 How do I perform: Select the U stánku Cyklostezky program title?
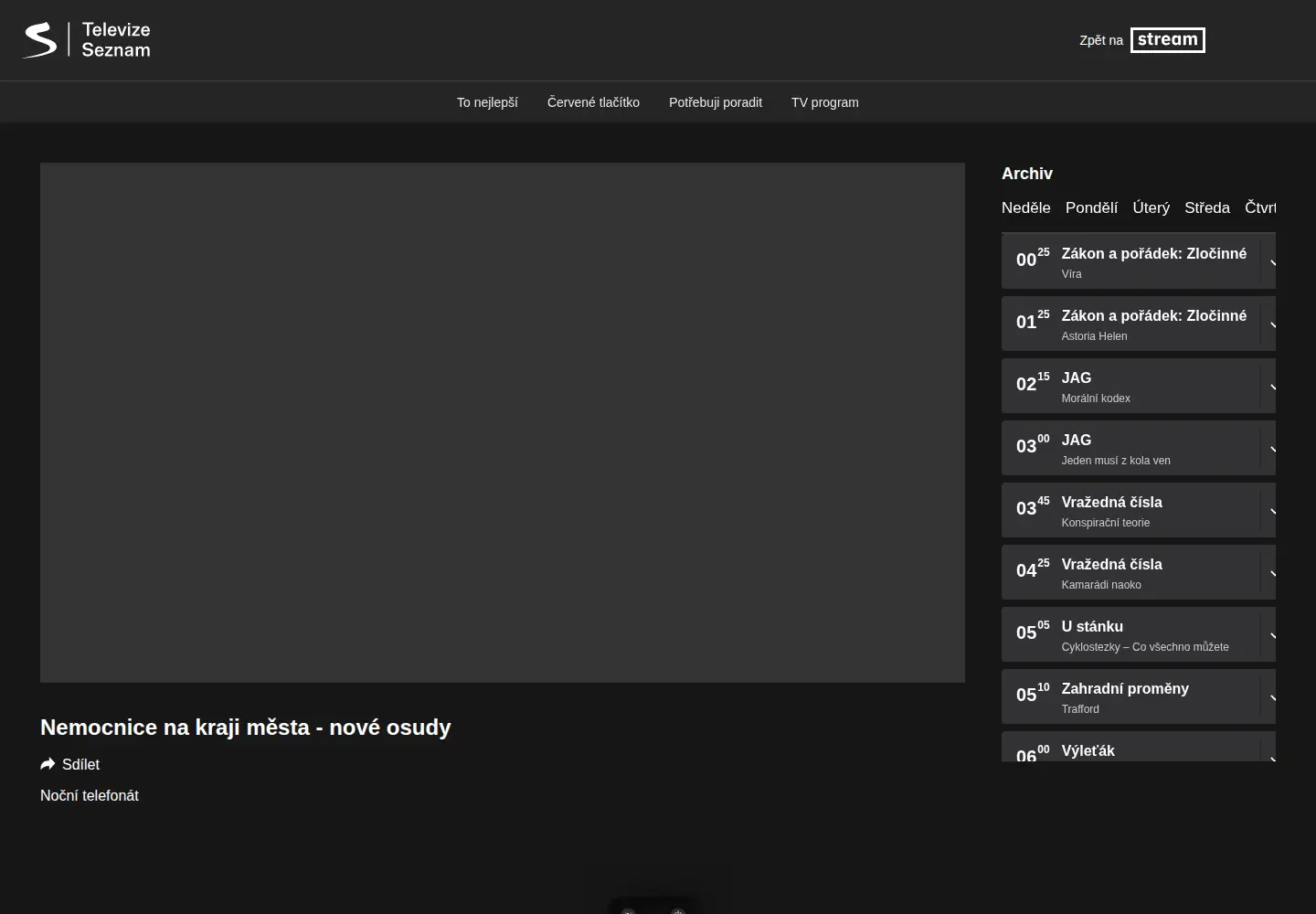[x=1092, y=626]
